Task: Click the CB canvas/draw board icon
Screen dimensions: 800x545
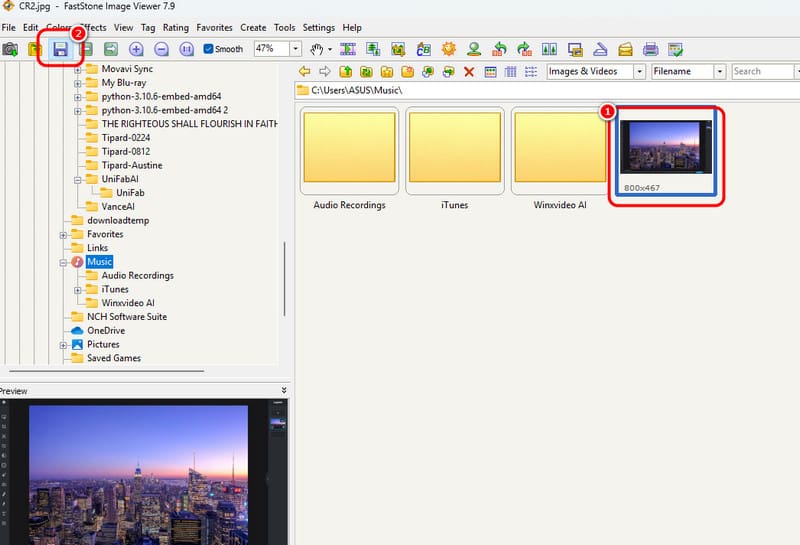Action: pyautogui.click(x=423, y=49)
